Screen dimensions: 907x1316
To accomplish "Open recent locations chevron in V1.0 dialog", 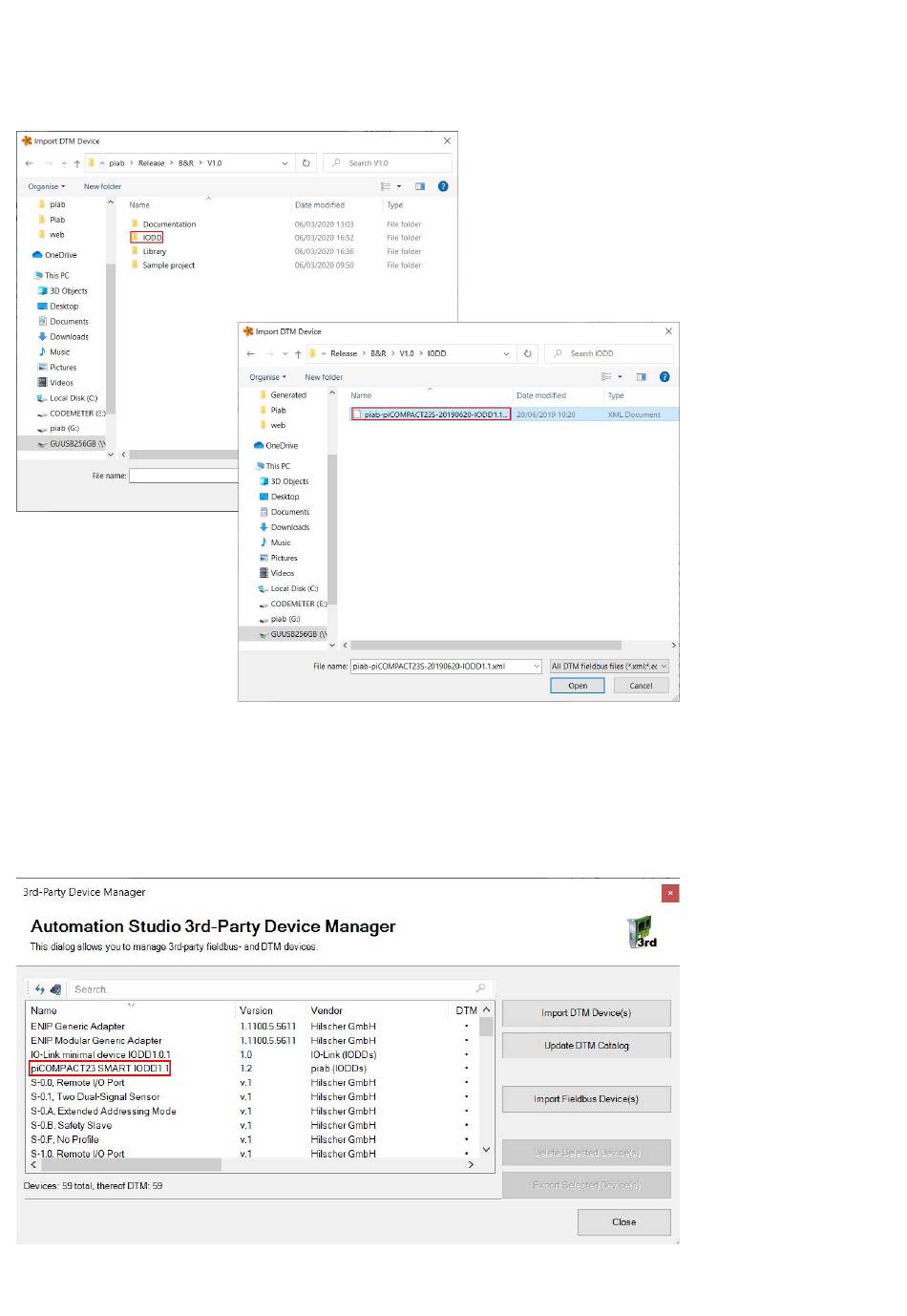I will coord(63,163).
